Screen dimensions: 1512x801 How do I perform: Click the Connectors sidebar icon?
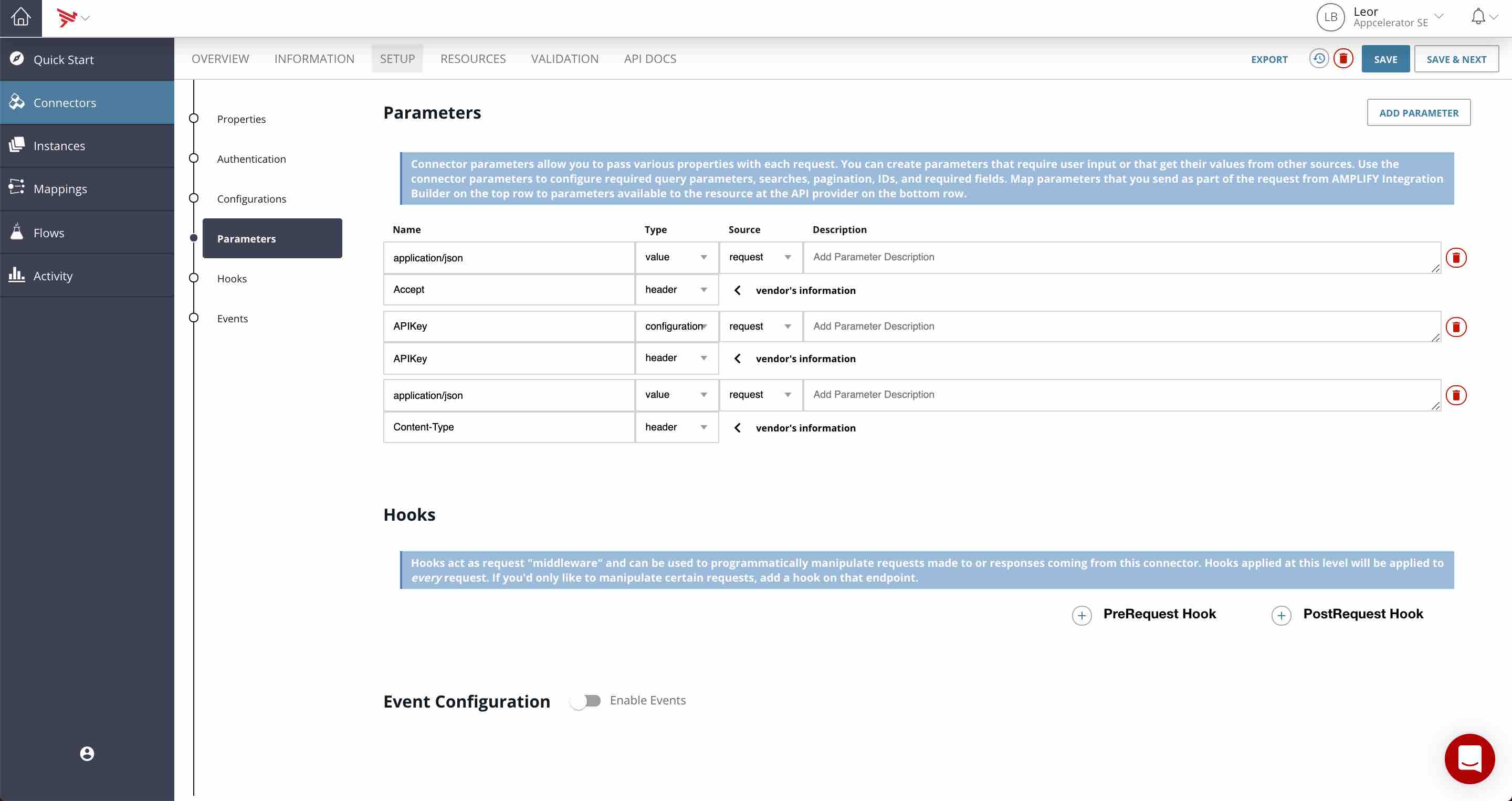click(17, 102)
